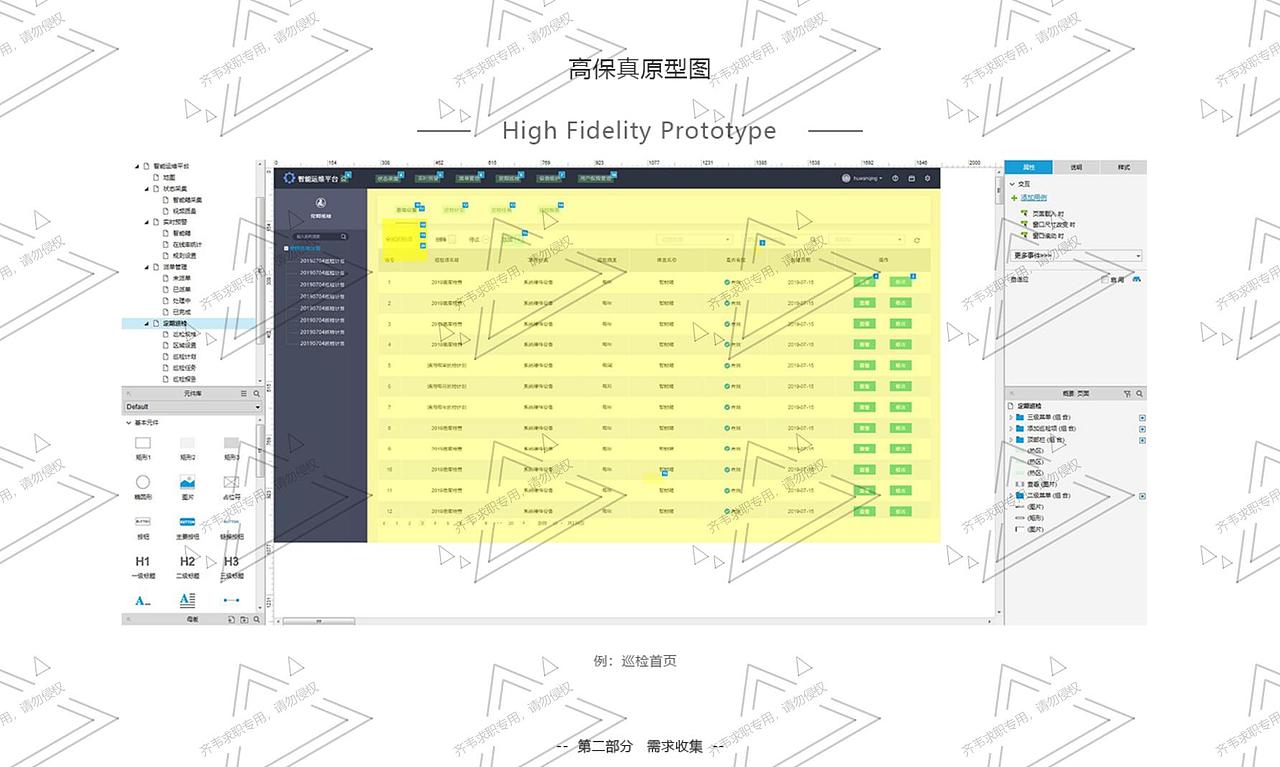This screenshot has width=1280, height=767.
Task: Select the paragraph text widget below H2
Action: coord(187,600)
